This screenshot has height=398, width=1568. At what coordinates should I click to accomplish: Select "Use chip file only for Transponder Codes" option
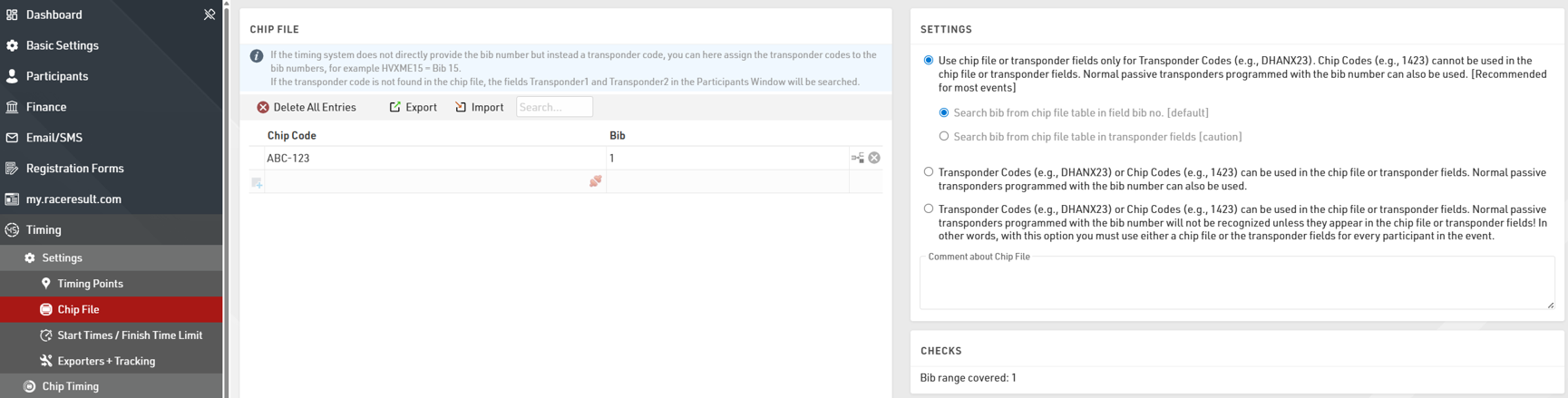(x=928, y=61)
